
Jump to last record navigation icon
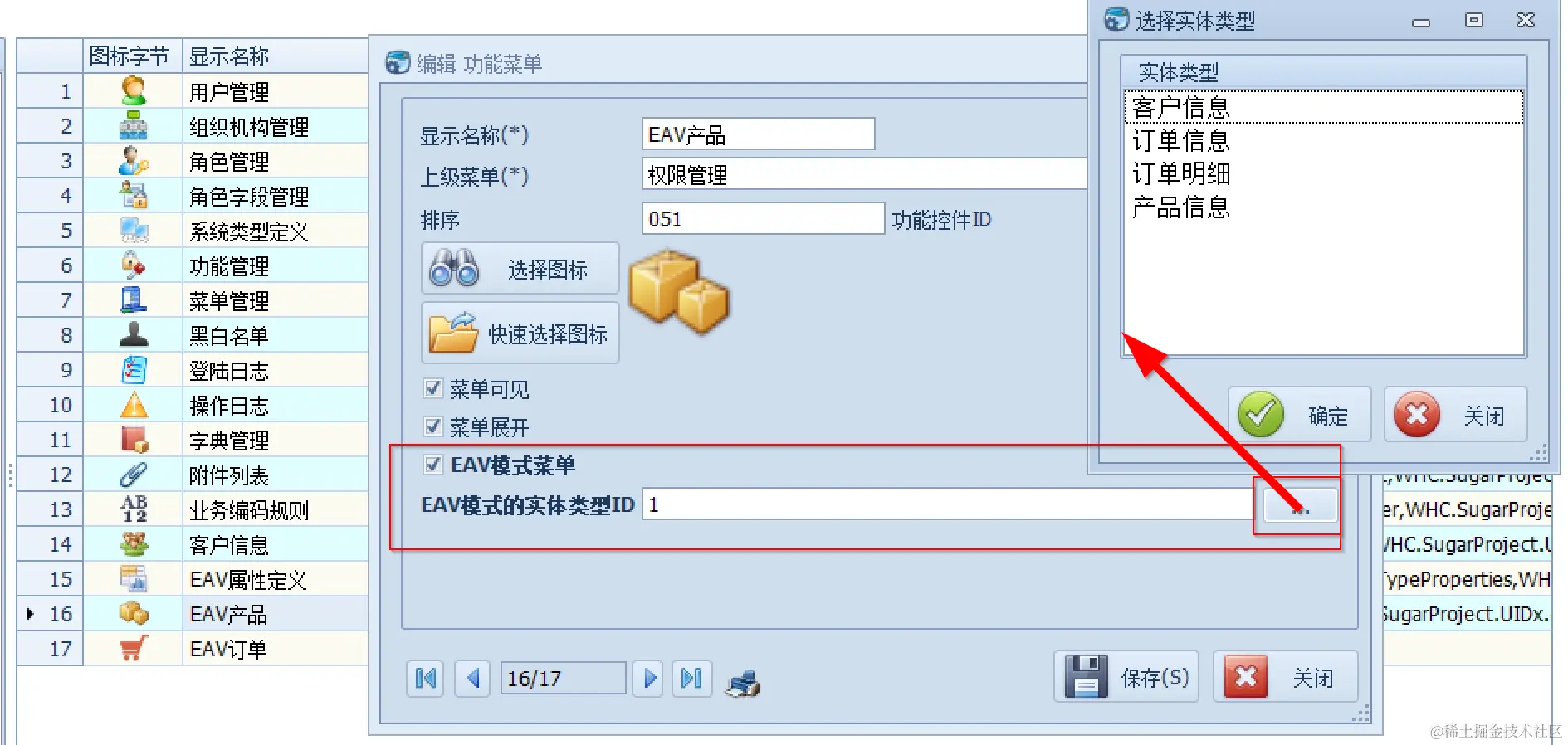[691, 679]
